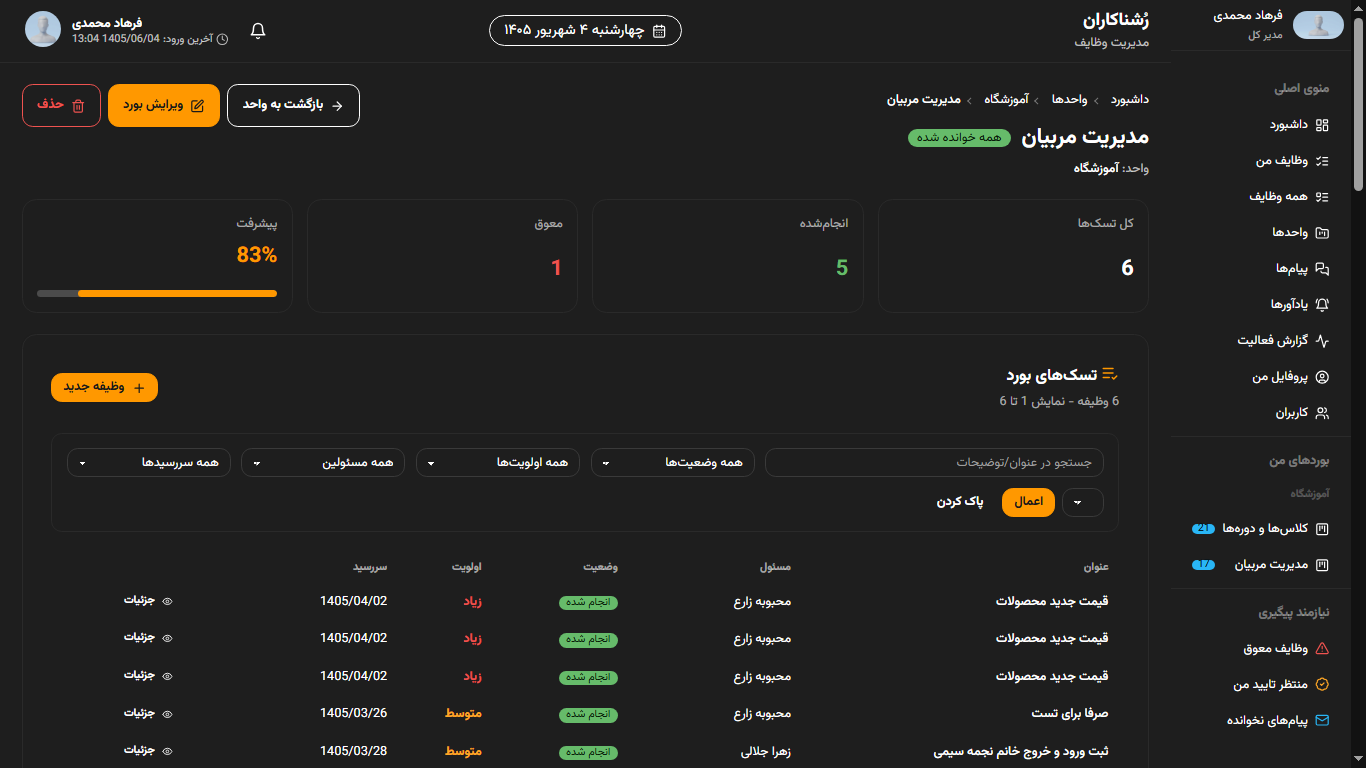Open وظایف معوق warning icon item
This screenshot has width=1366, height=768.
[1322, 649]
